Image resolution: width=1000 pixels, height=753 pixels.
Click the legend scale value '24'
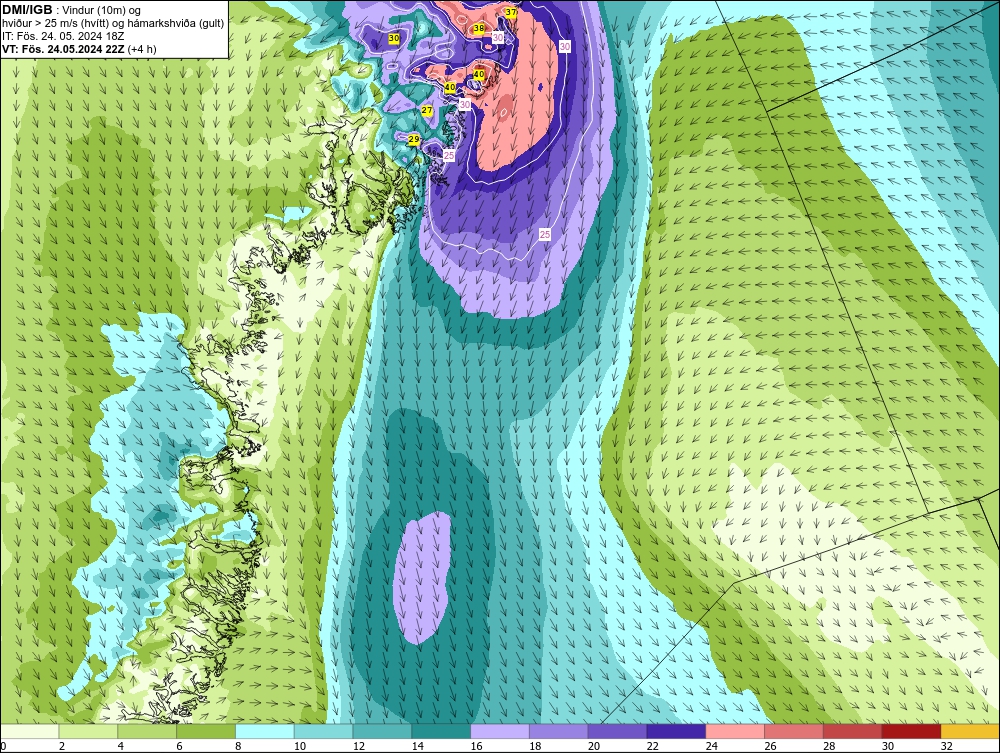tap(711, 746)
